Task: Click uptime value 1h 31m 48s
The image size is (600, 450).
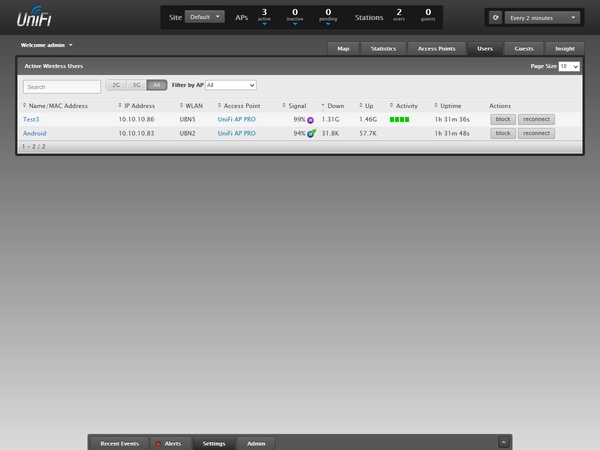Action: 452,133
